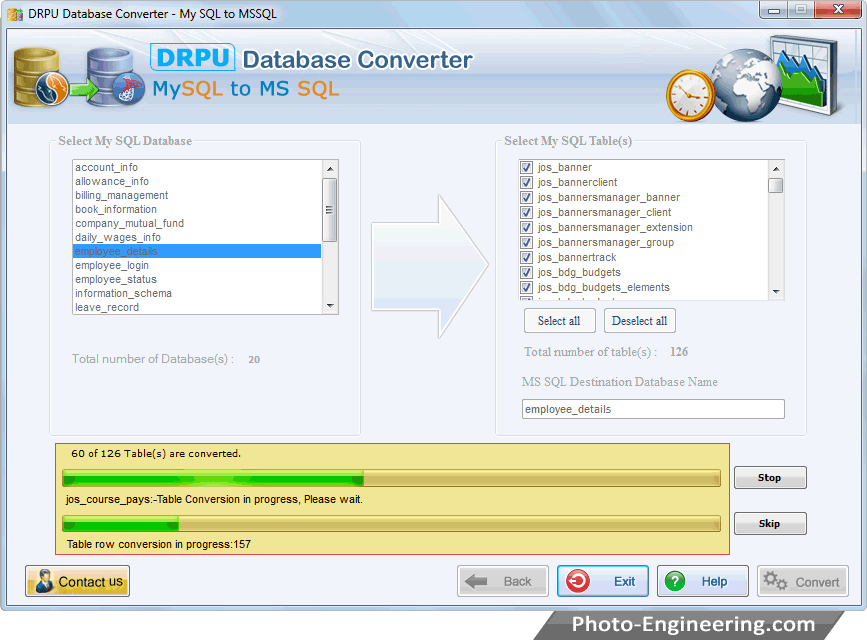Select the daily_wages_info database

click(197, 237)
